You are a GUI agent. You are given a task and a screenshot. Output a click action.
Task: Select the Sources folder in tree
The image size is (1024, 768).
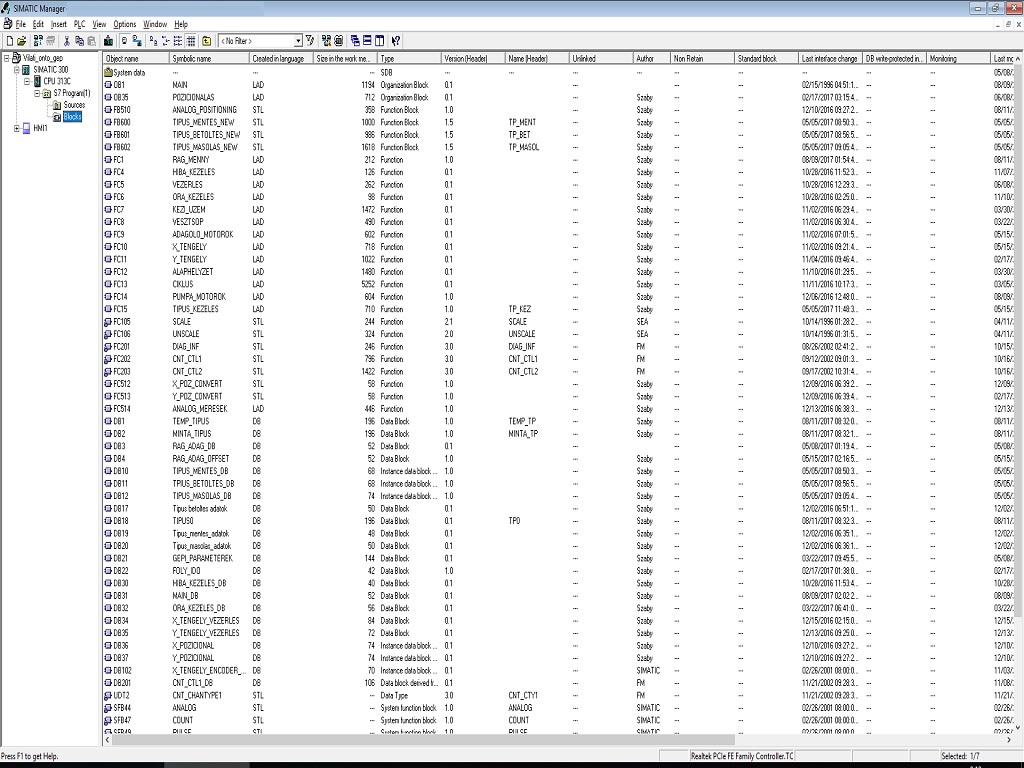[x=69, y=104]
